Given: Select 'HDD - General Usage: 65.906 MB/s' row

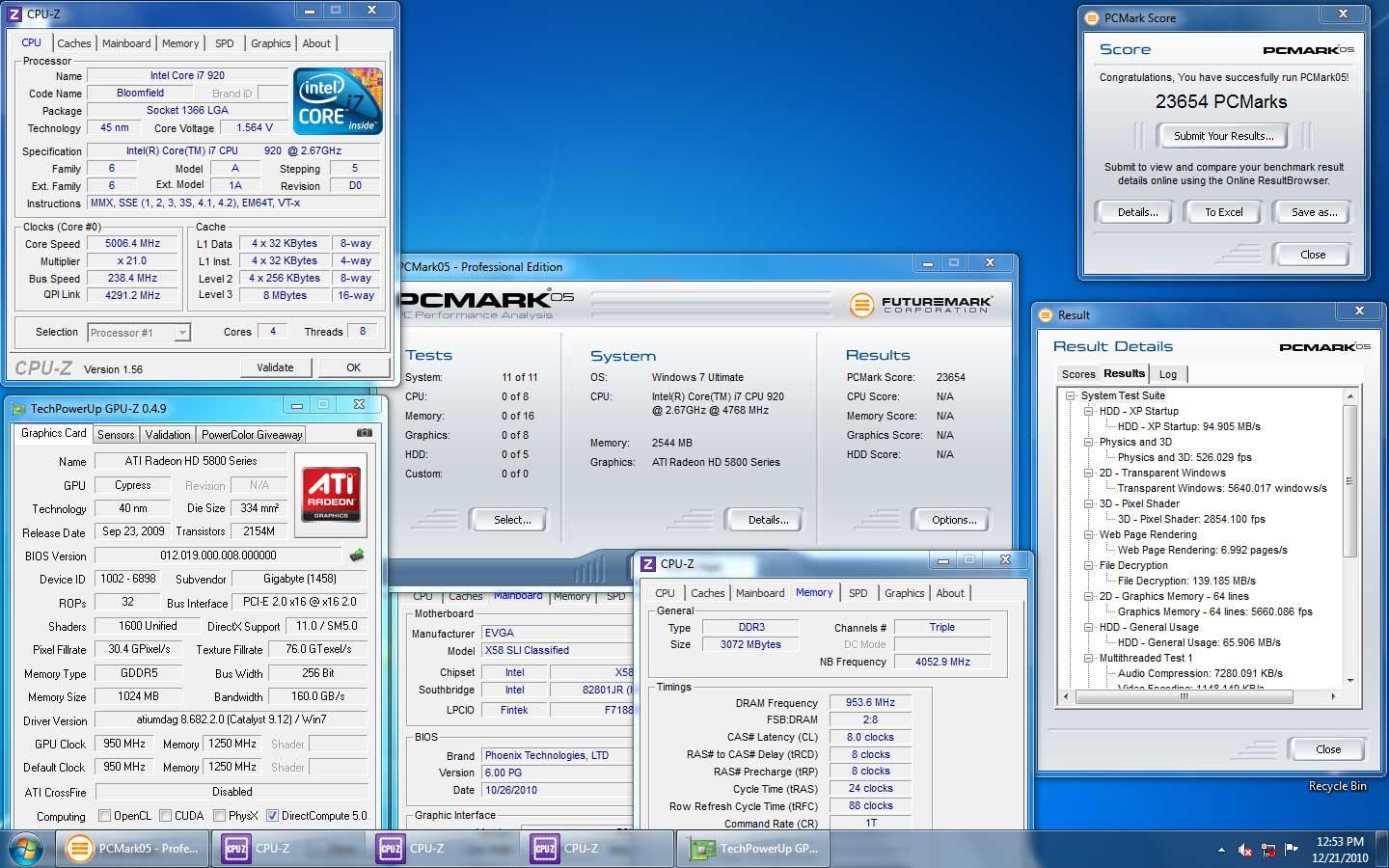Looking at the screenshot, I should pyautogui.click(x=1199, y=642).
